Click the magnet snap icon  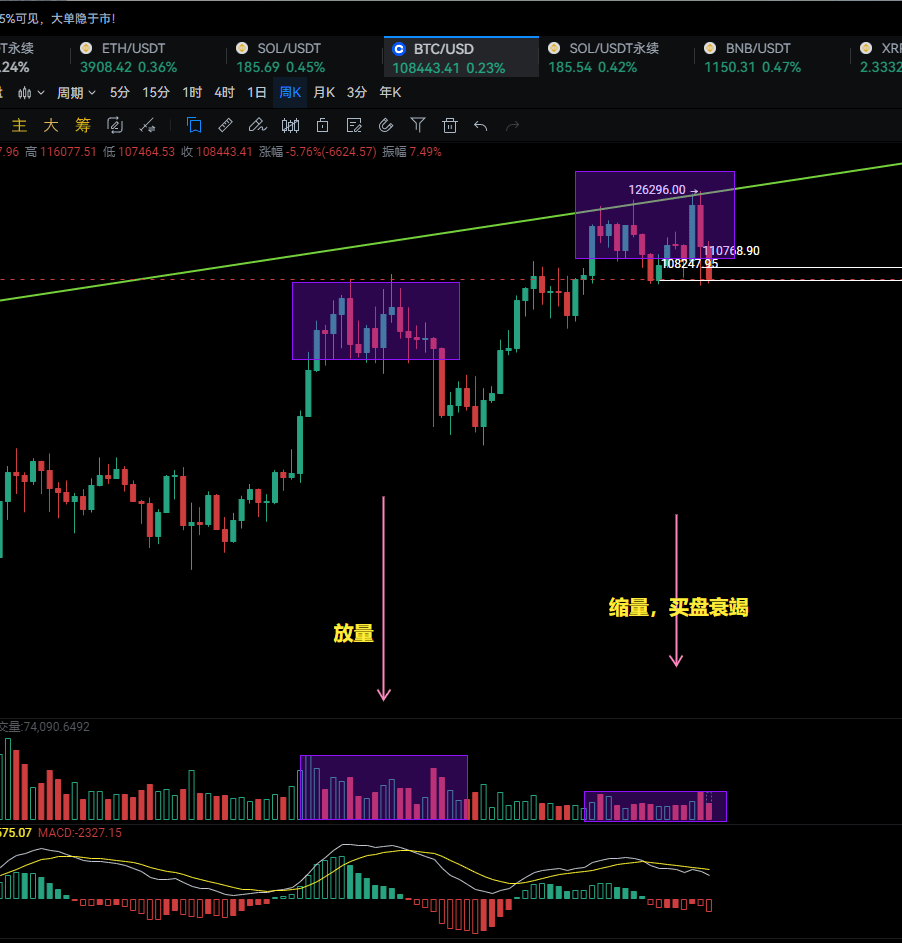click(x=386, y=125)
